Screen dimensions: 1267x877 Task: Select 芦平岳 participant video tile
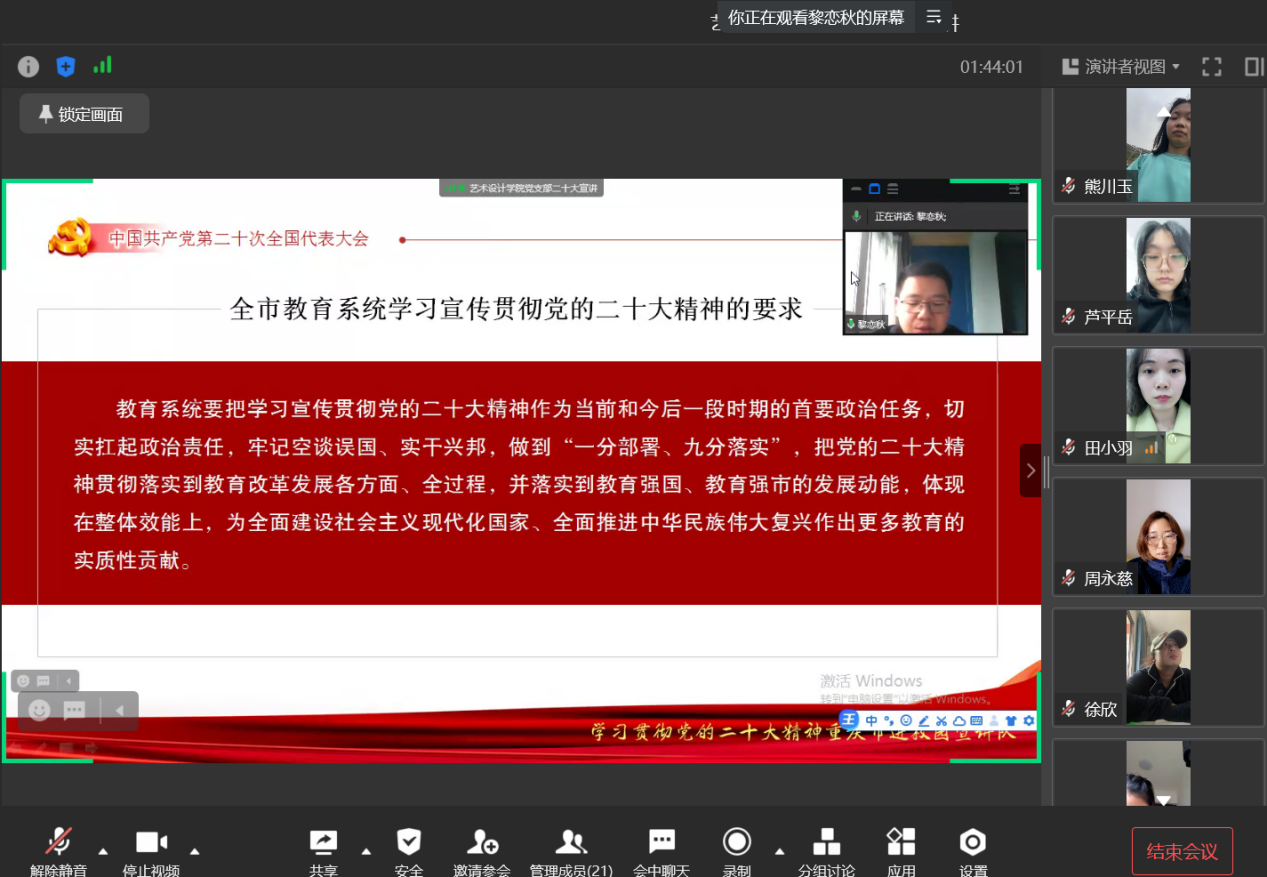1158,275
